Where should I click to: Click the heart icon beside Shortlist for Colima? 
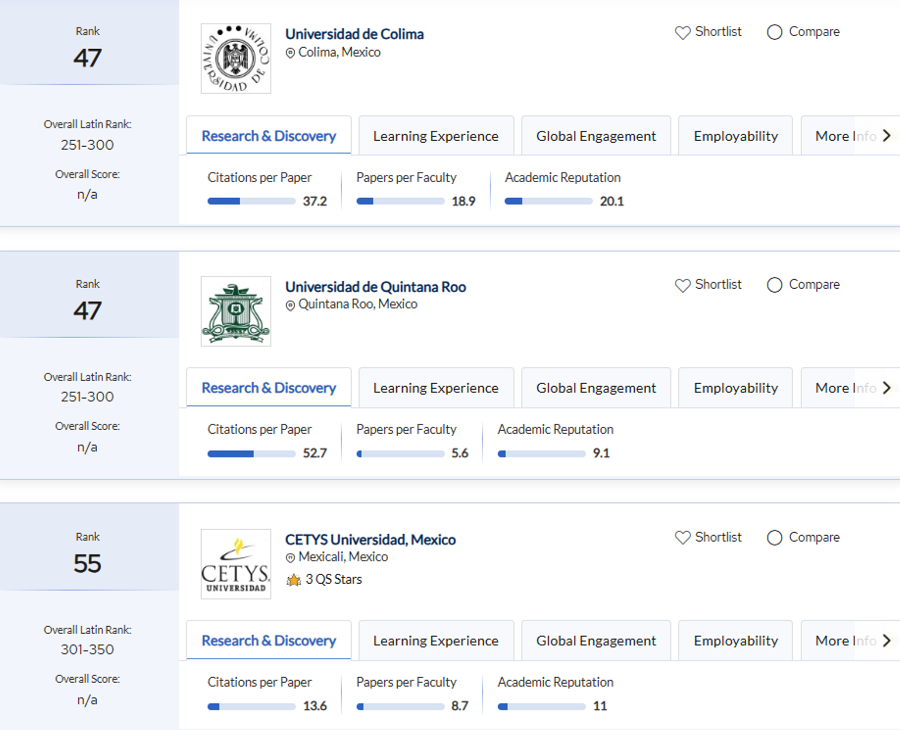(682, 31)
